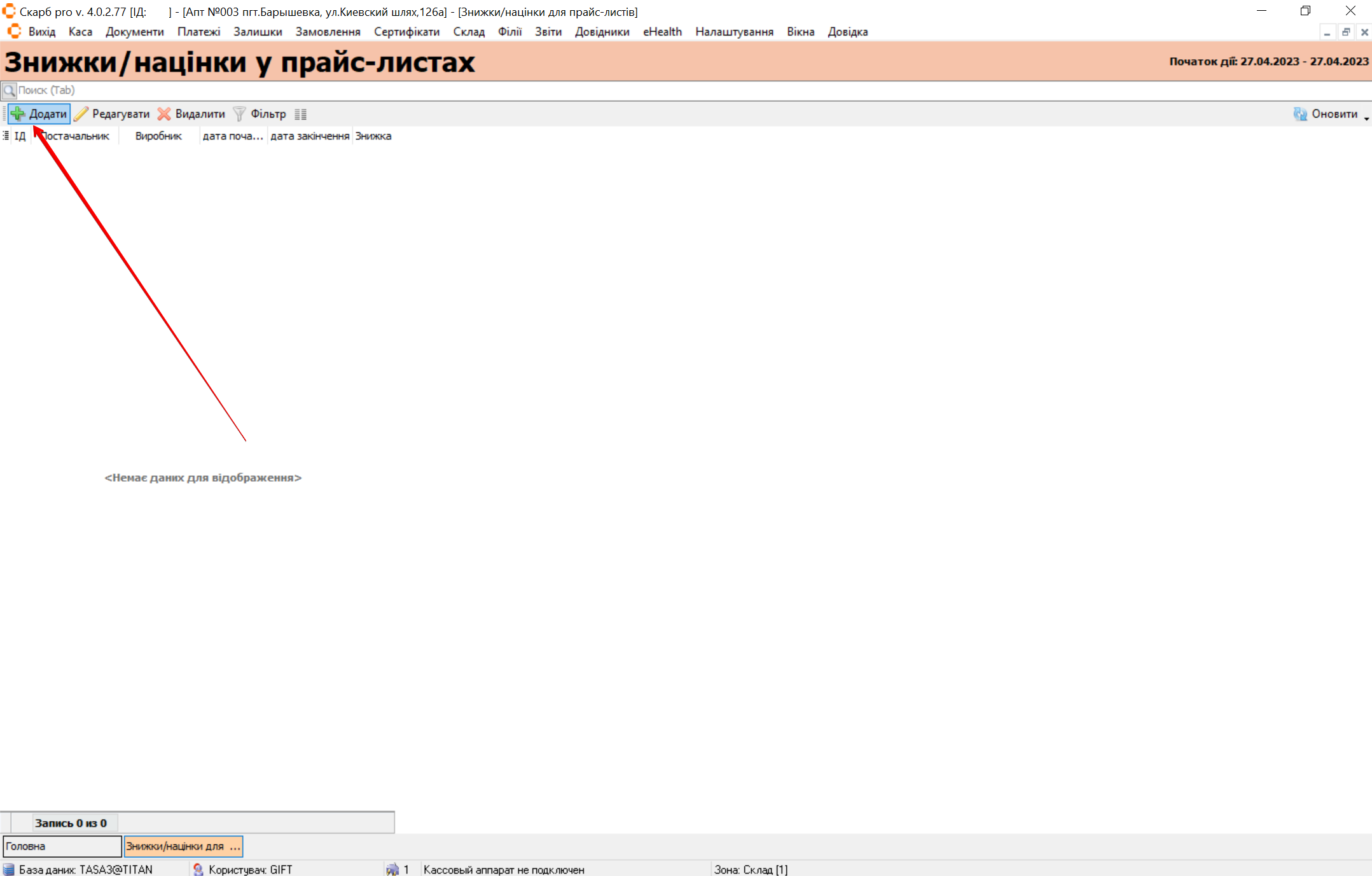Open the Звіти menu

[x=548, y=32]
